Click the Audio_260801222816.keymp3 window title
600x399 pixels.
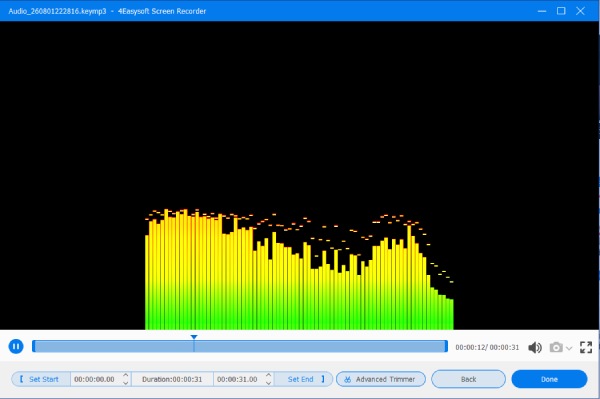(57, 11)
